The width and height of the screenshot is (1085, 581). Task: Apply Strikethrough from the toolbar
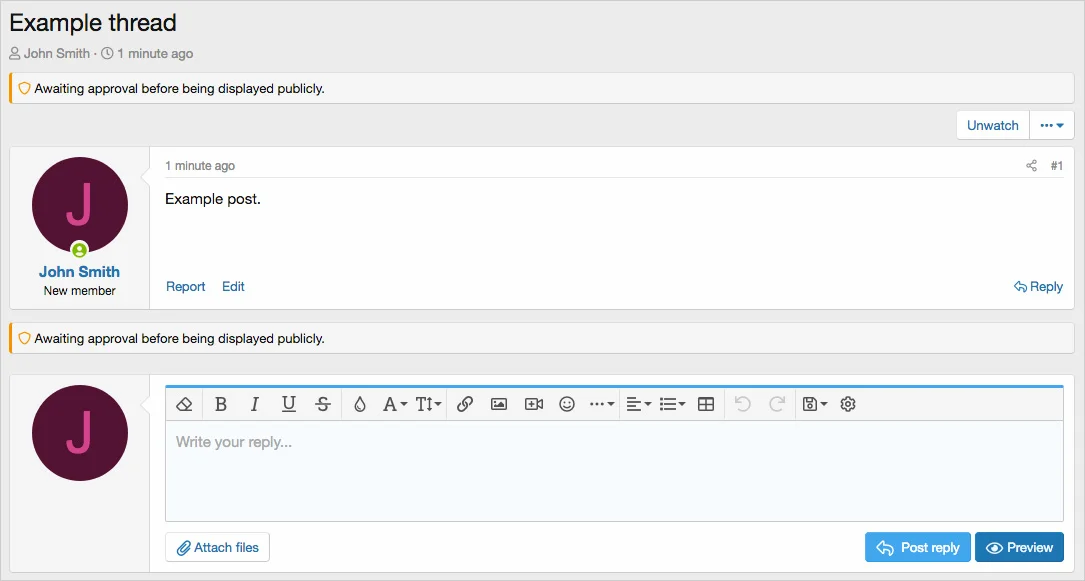(323, 404)
